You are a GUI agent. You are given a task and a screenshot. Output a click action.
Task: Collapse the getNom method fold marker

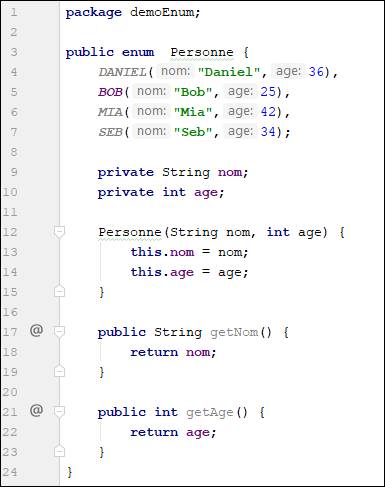[59, 332]
